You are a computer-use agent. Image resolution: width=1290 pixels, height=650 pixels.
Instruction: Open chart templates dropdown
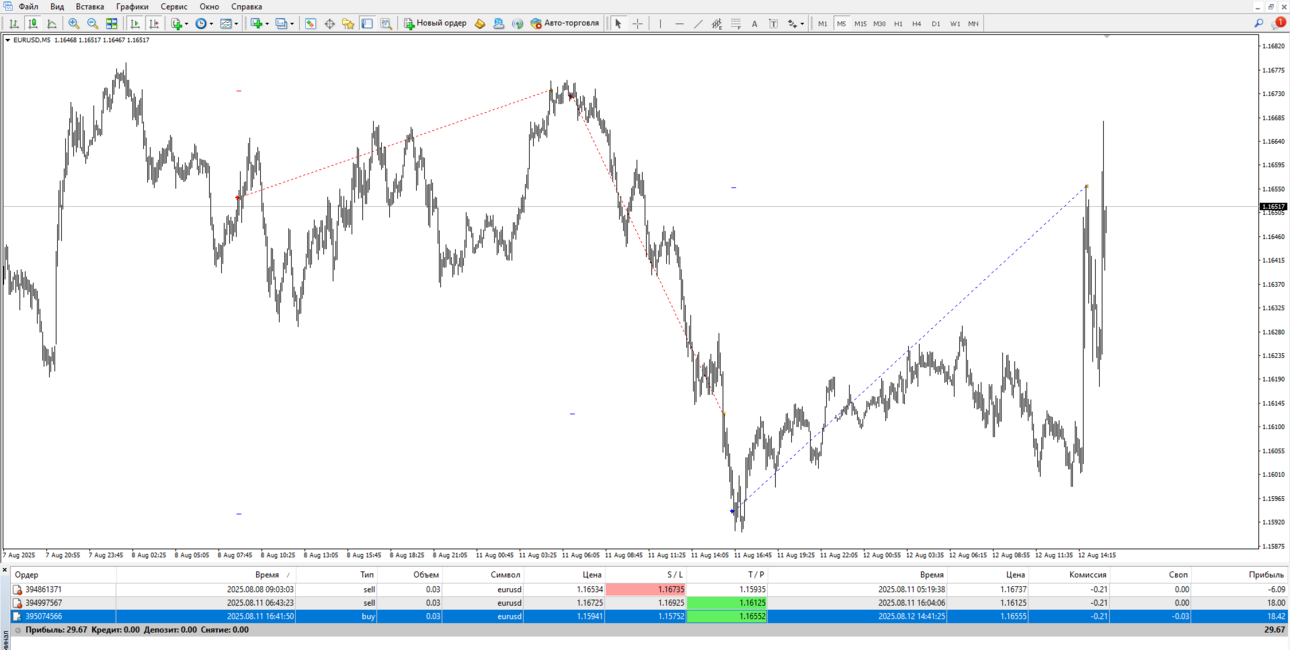coord(230,23)
